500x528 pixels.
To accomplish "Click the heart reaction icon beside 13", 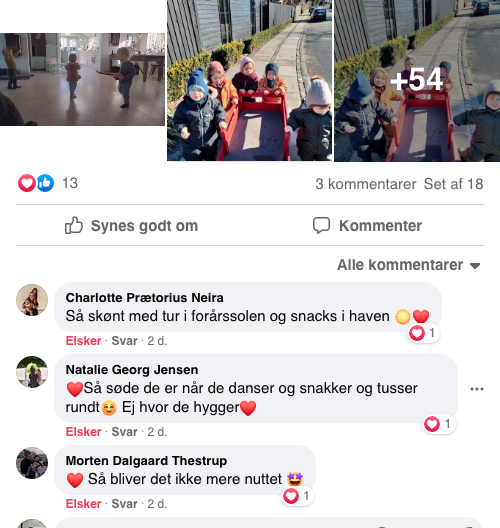I will (x=27, y=183).
